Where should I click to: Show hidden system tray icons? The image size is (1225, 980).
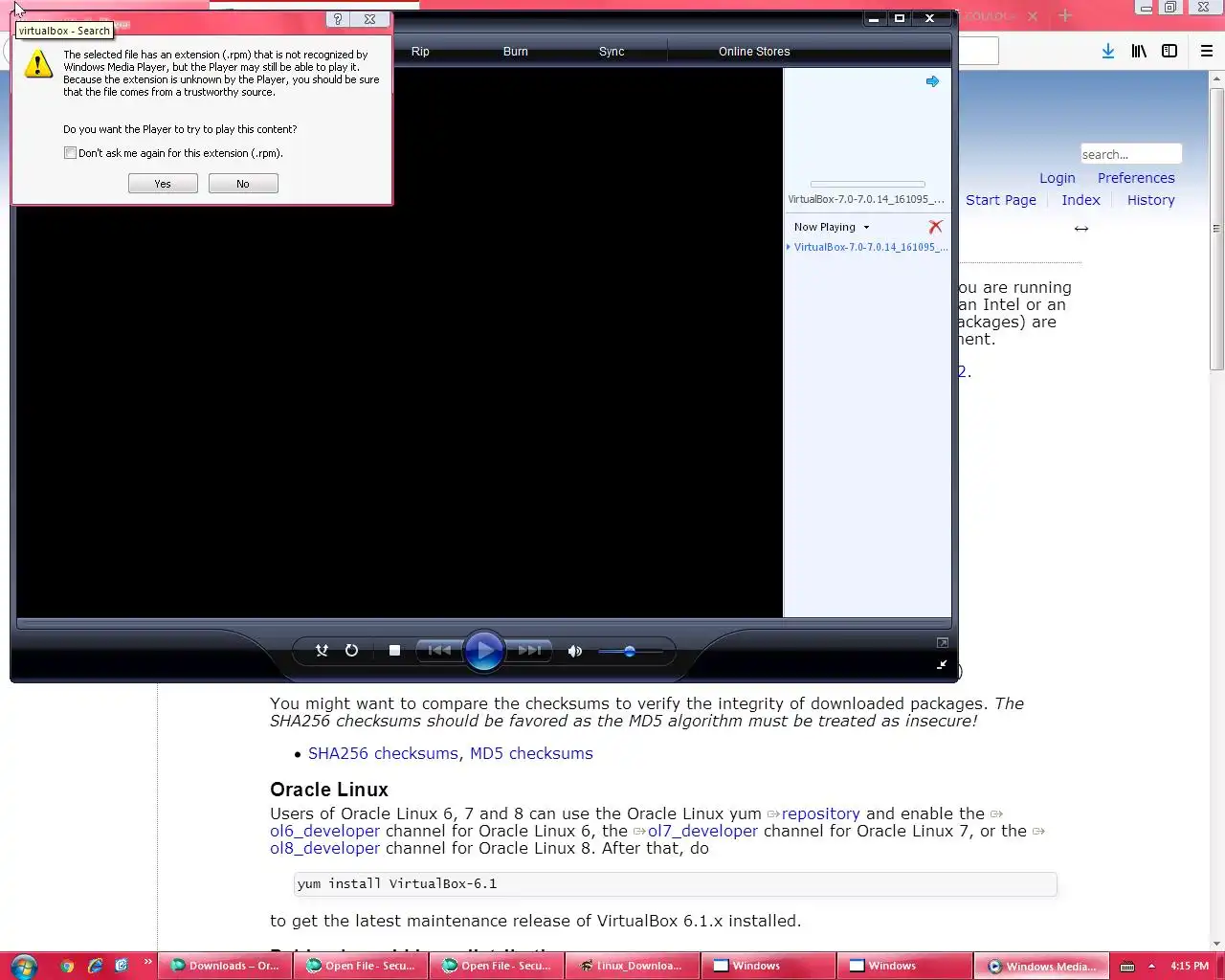[1151, 966]
